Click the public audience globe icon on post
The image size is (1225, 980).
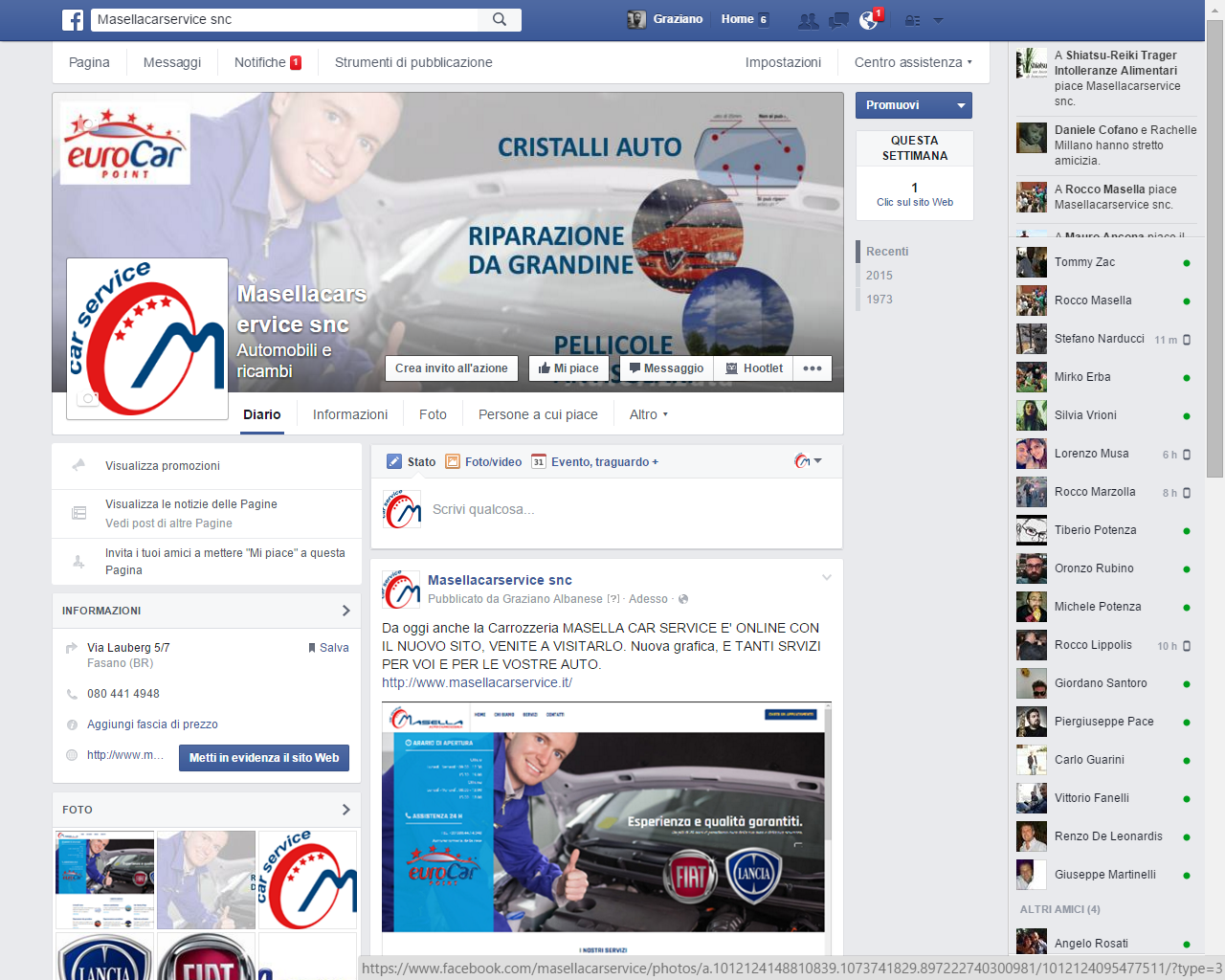pos(682,599)
